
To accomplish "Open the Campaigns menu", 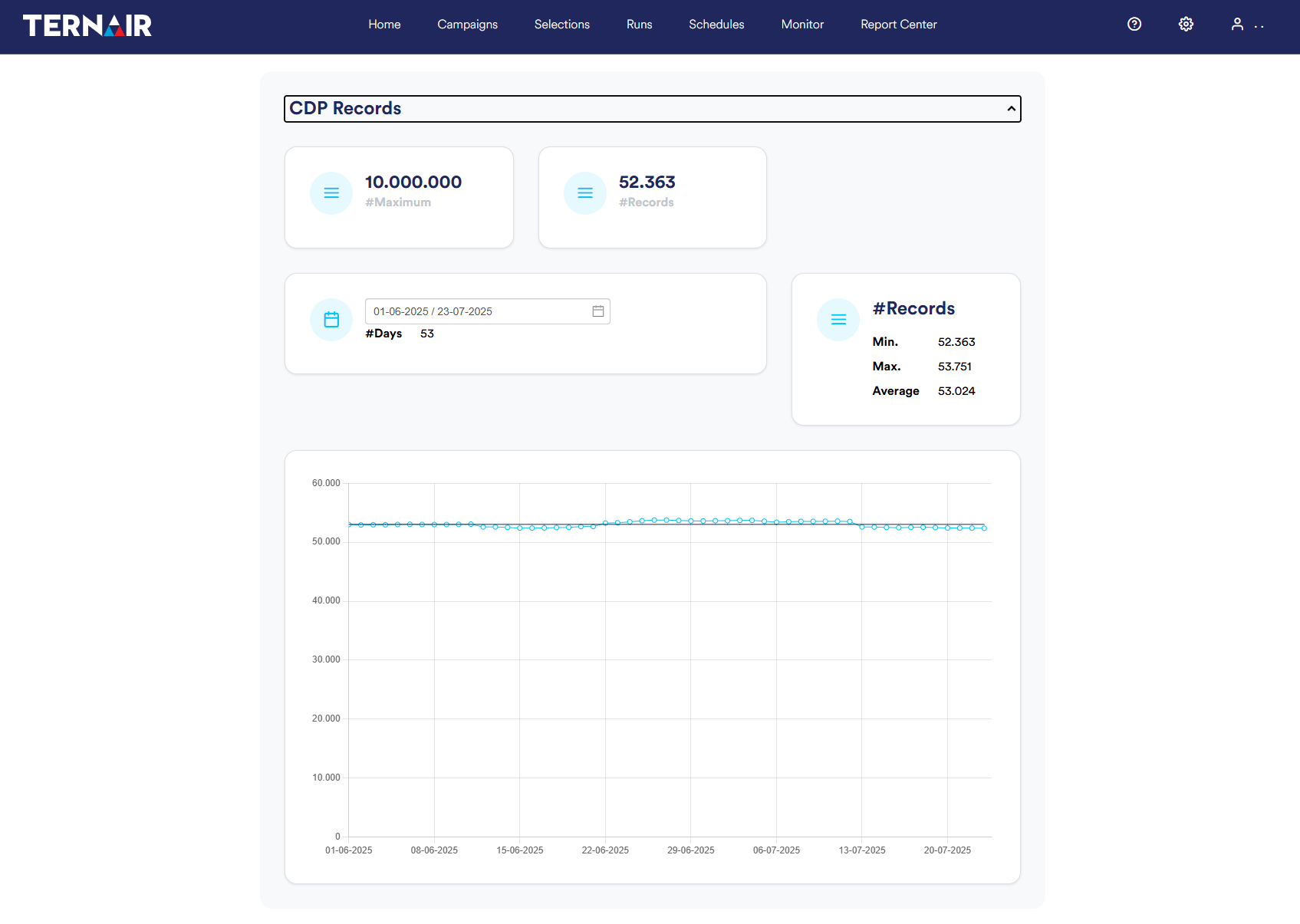I will 468,25.
